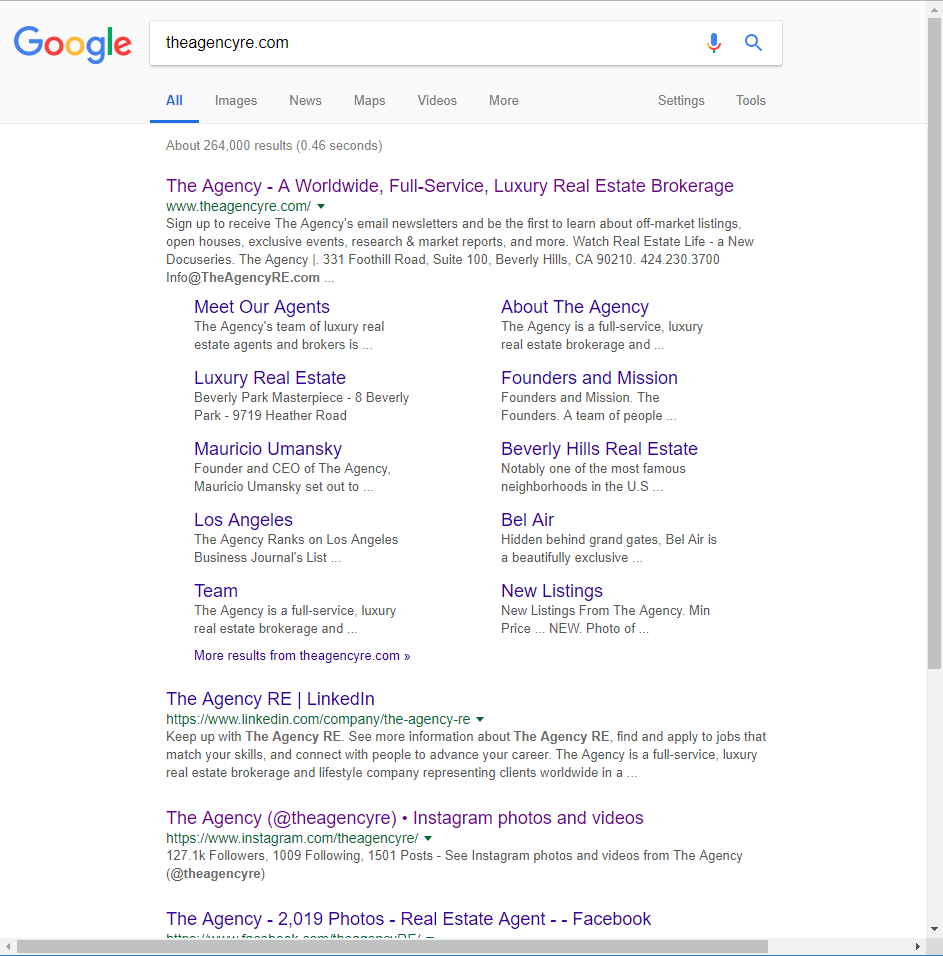
Task: Switch to the Images tab
Action: point(236,101)
